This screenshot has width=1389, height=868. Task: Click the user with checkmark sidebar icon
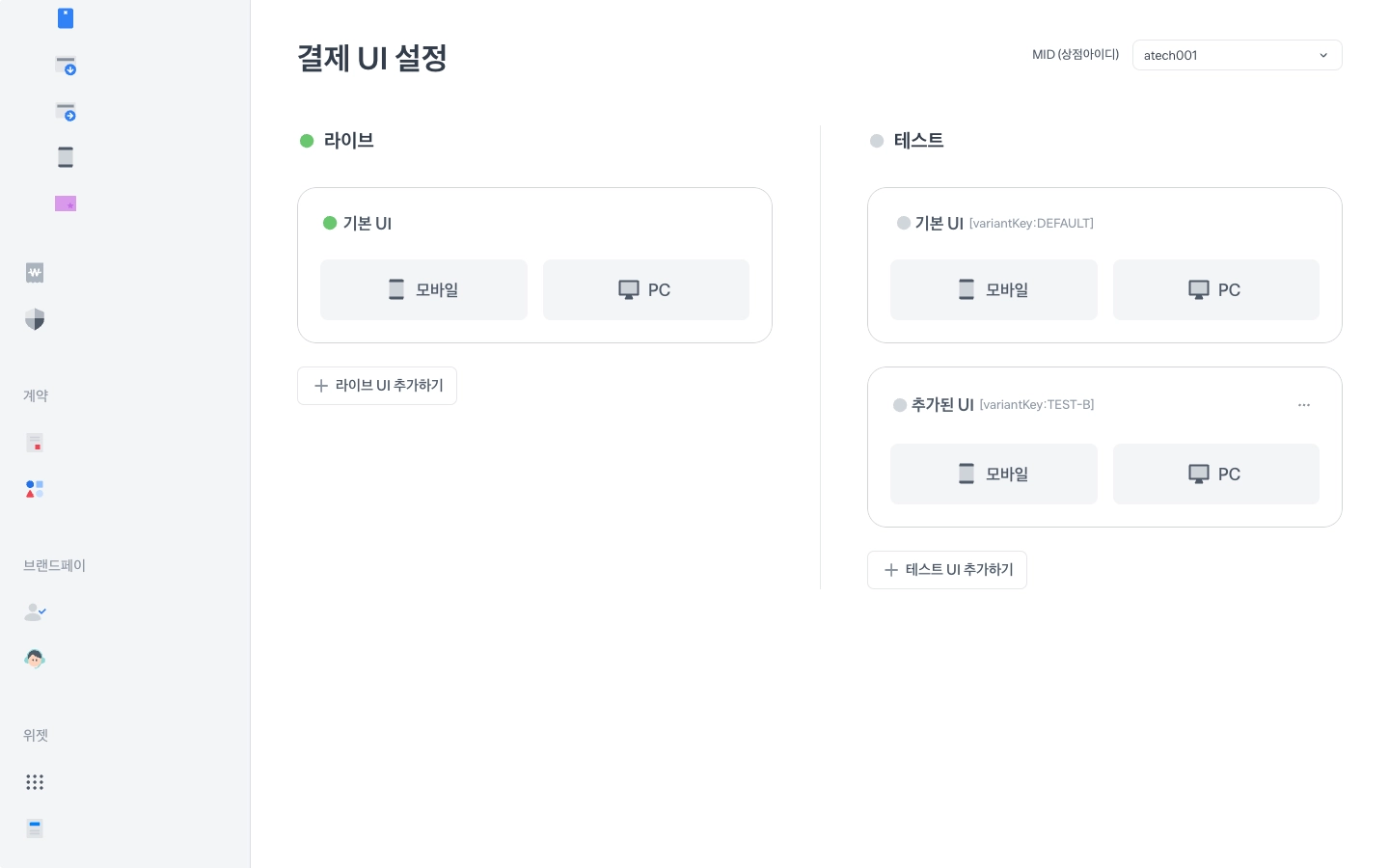35,612
